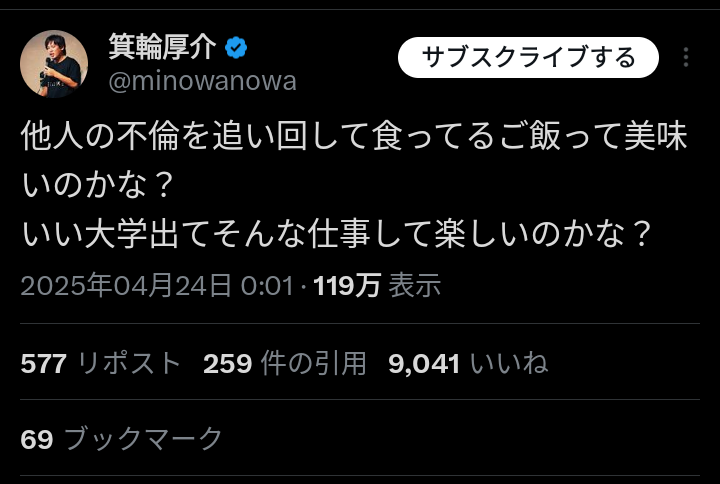The width and height of the screenshot is (720, 484).
Task: Click the 2025年04月24日 0:01 timestamp
Action: click(157, 285)
